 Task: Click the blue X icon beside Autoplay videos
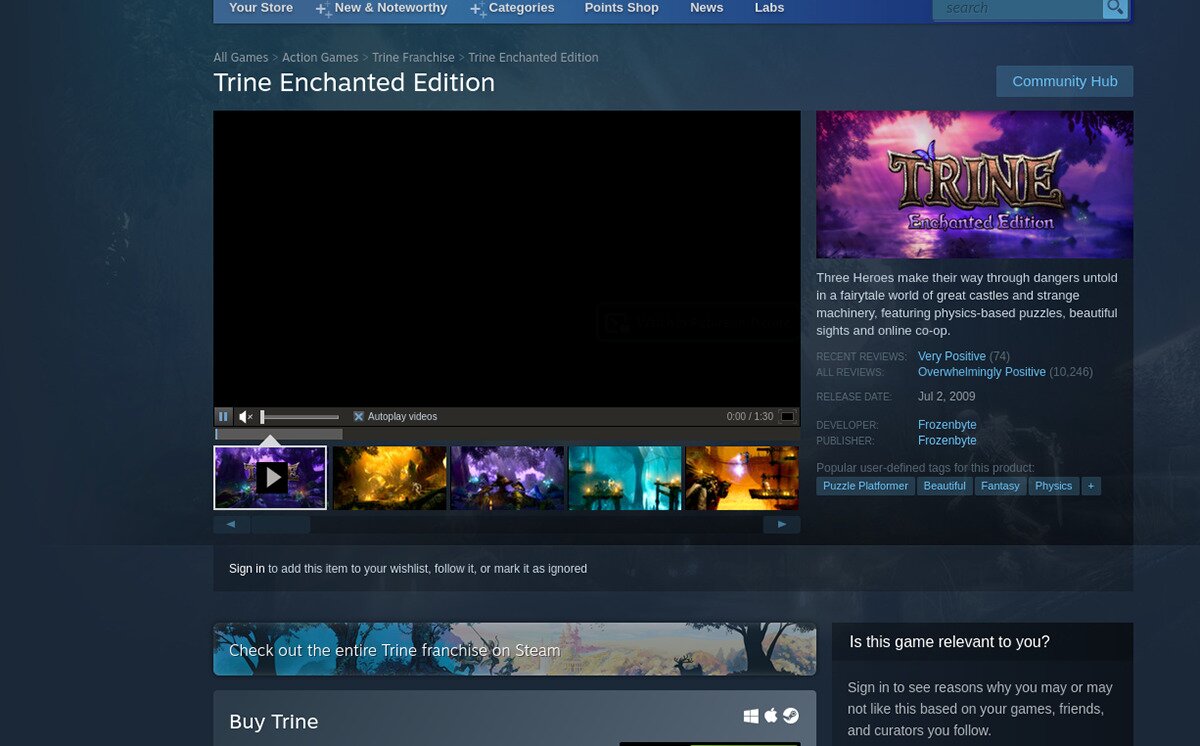coord(358,416)
